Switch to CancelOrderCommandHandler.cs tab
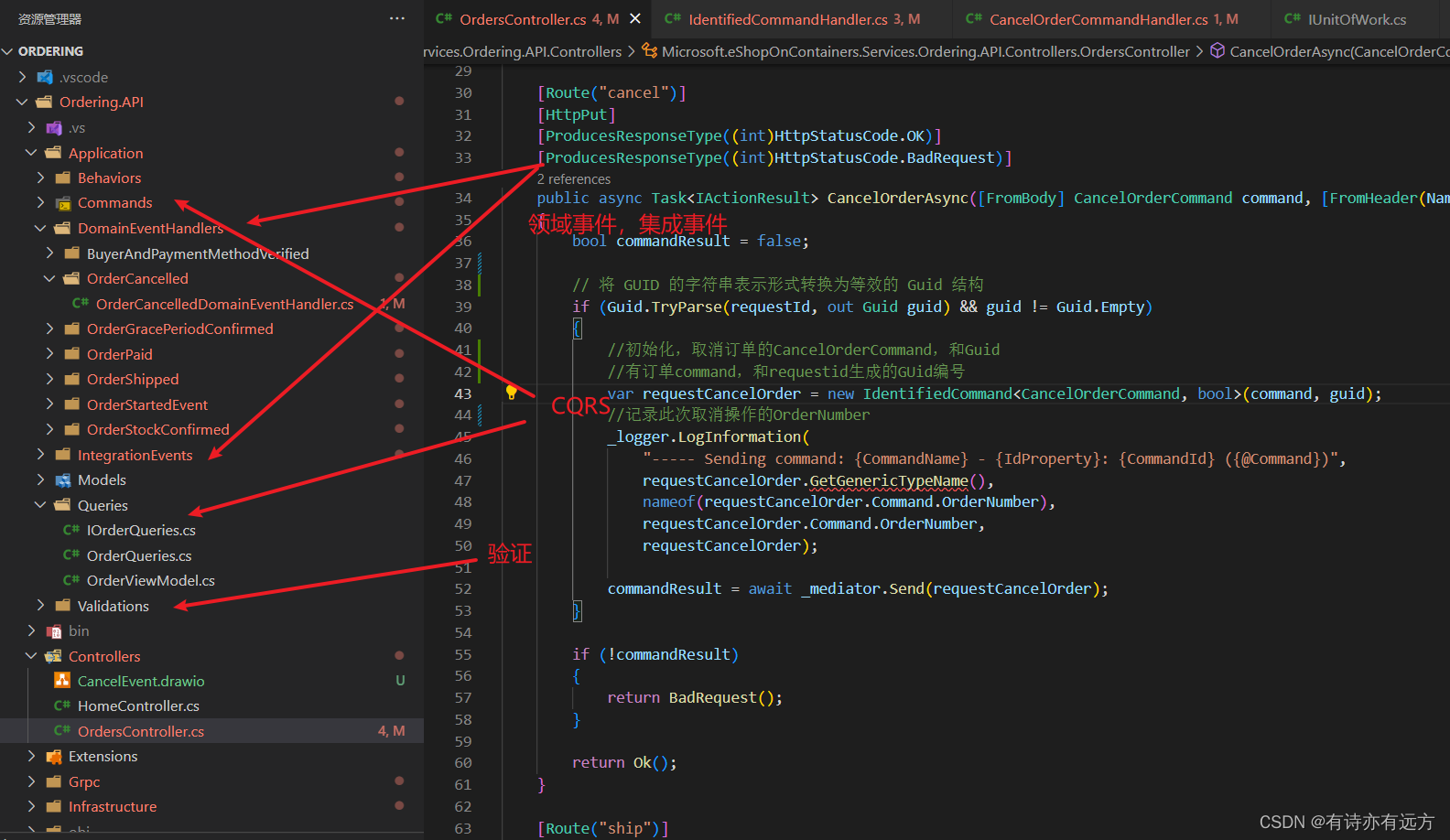Screen dimensions: 1450x840 1102,19
